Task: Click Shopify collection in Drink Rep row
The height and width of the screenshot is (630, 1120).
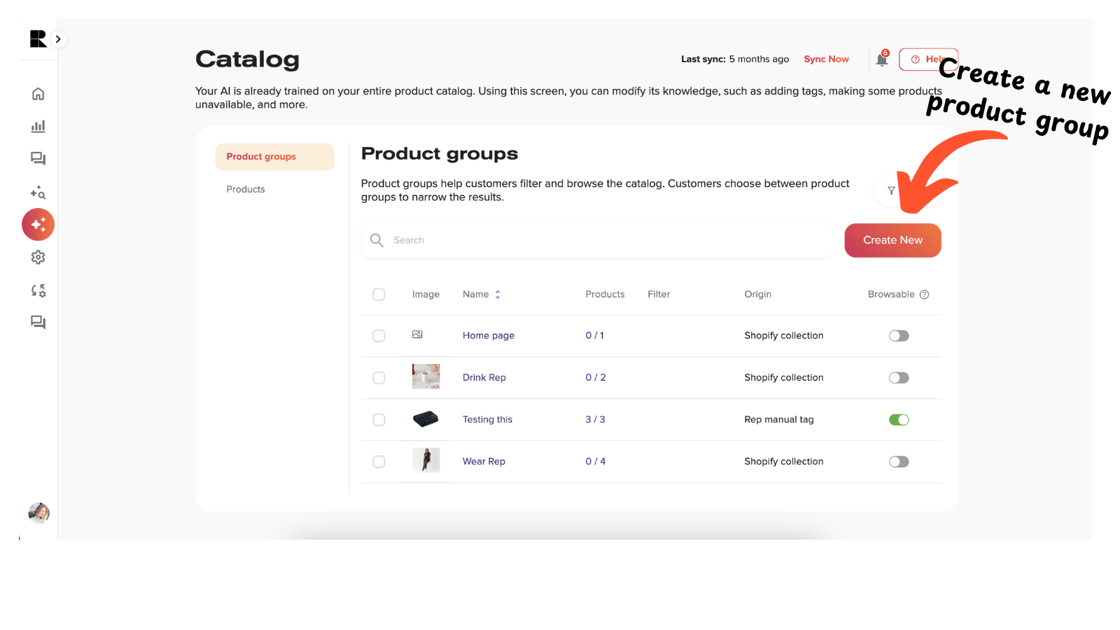Action: (784, 378)
